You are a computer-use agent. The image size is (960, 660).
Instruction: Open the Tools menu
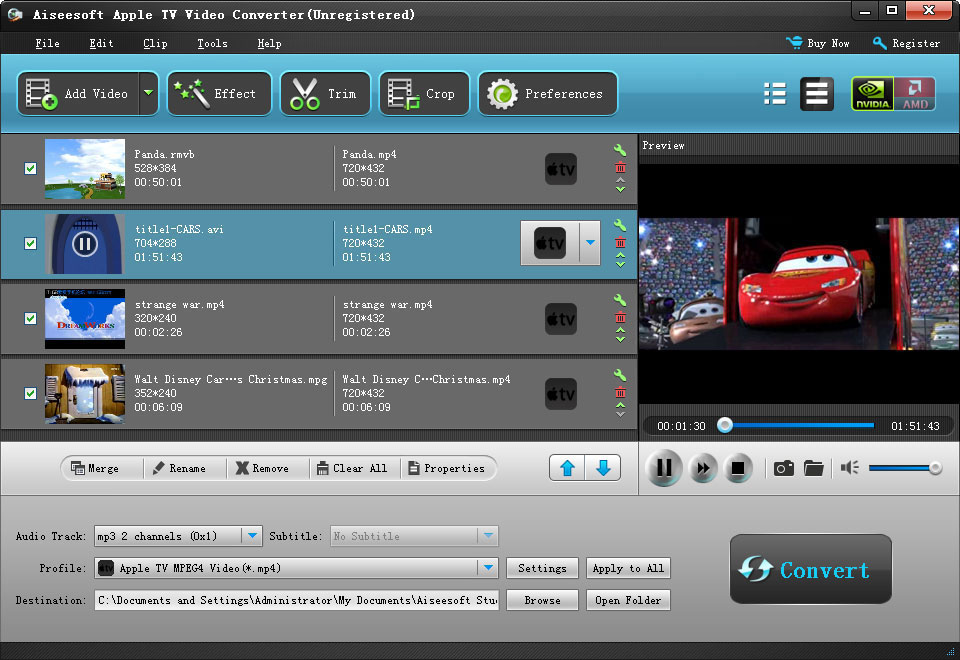212,43
